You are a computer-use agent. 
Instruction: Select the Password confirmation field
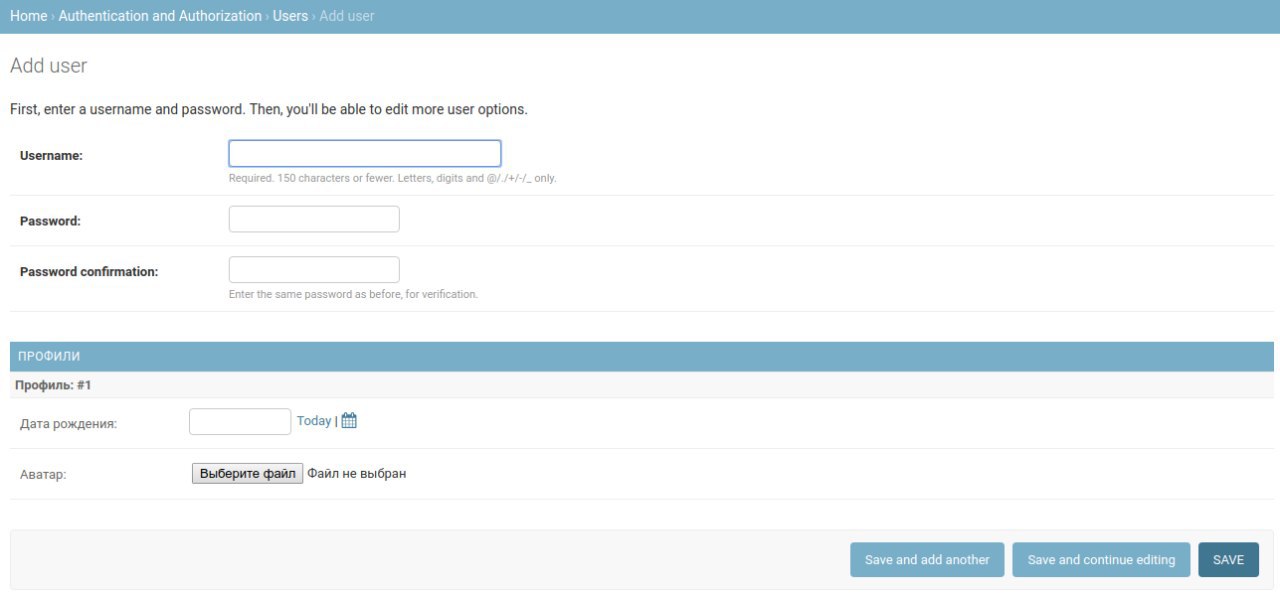tap(314, 270)
